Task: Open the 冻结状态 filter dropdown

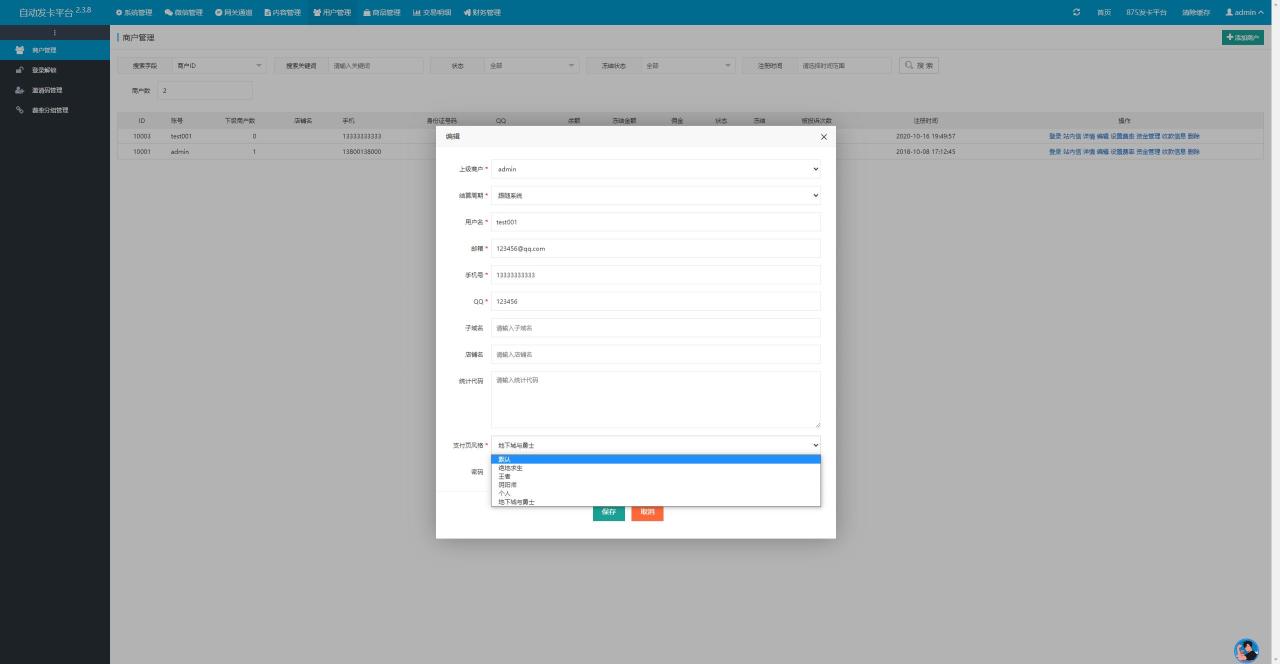Action: (x=688, y=65)
